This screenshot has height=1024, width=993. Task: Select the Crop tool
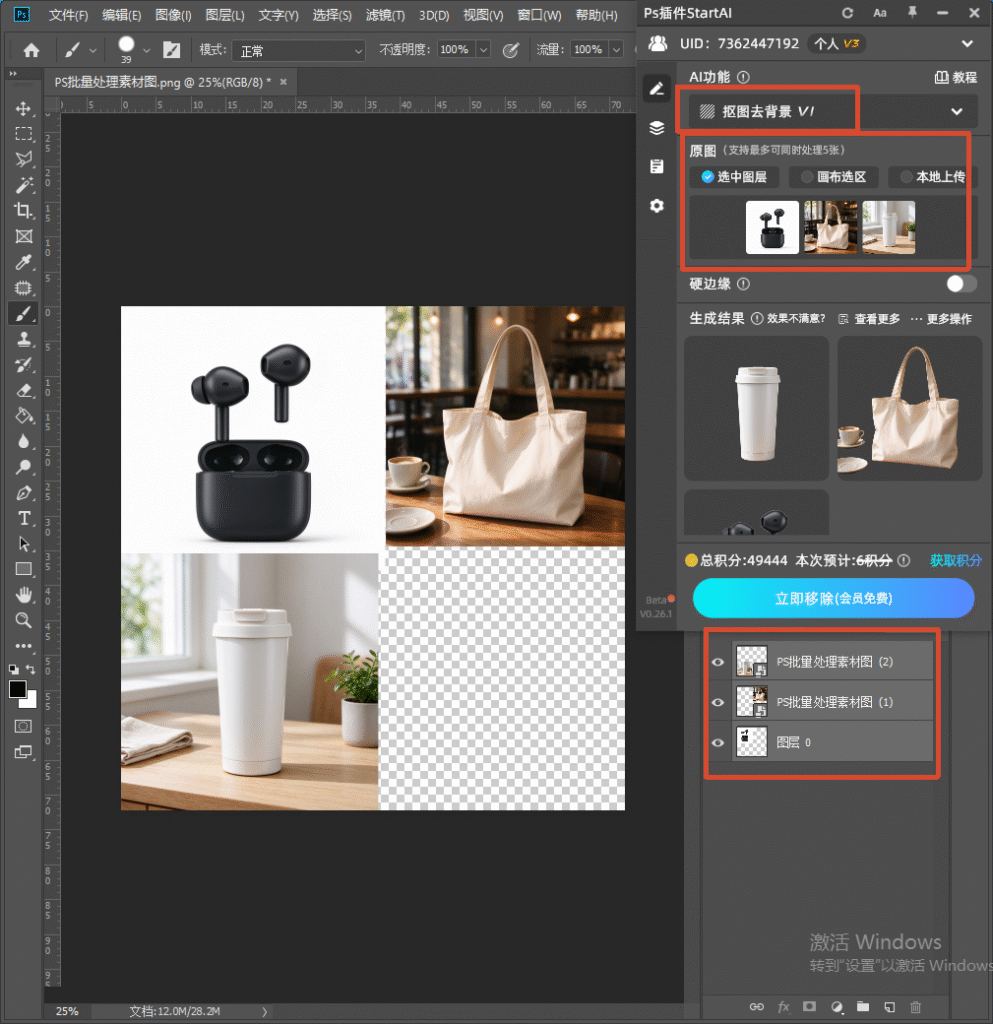pos(24,210)
